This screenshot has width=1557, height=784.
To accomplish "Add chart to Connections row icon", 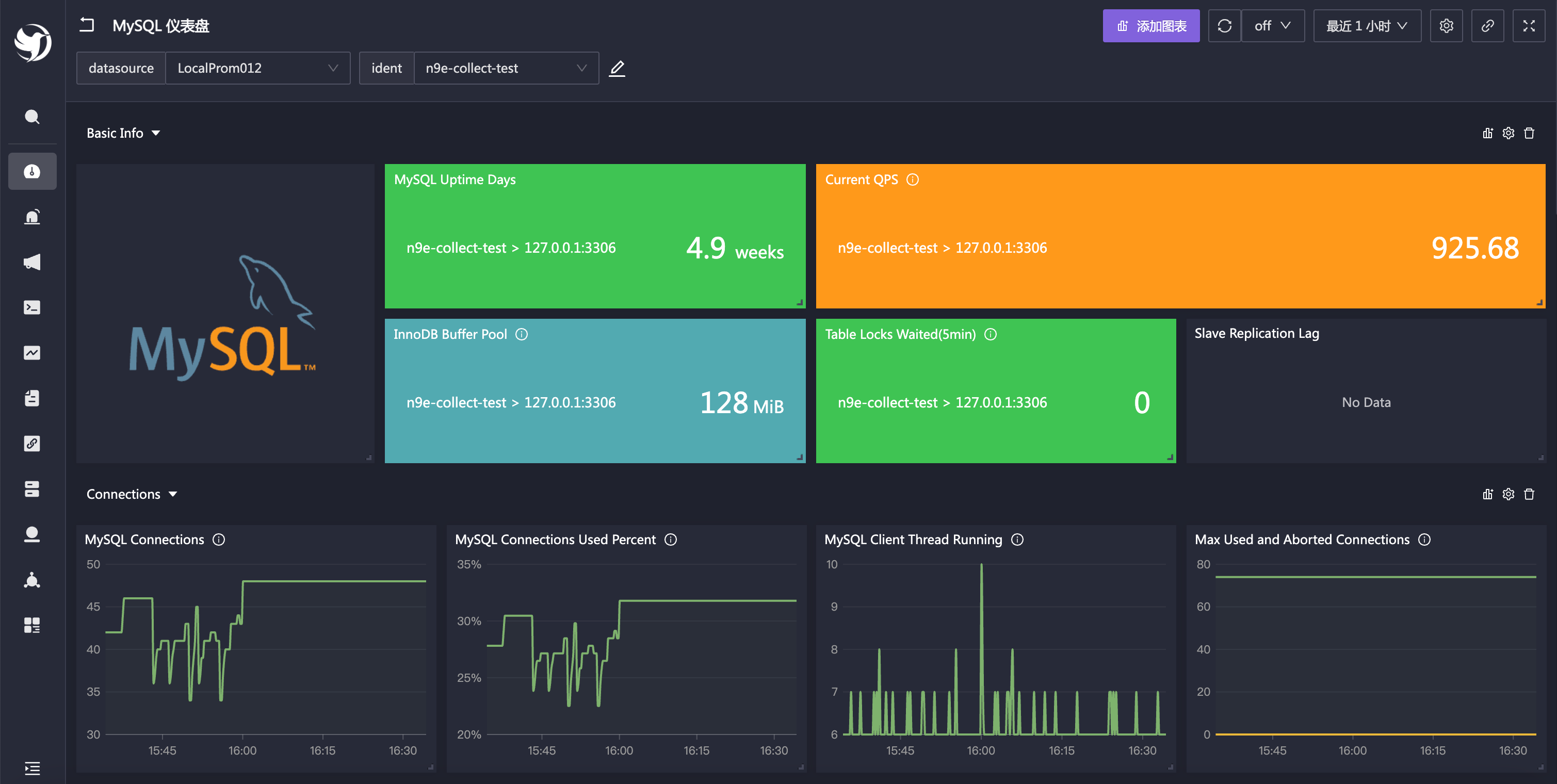I will click(1487, 495).
